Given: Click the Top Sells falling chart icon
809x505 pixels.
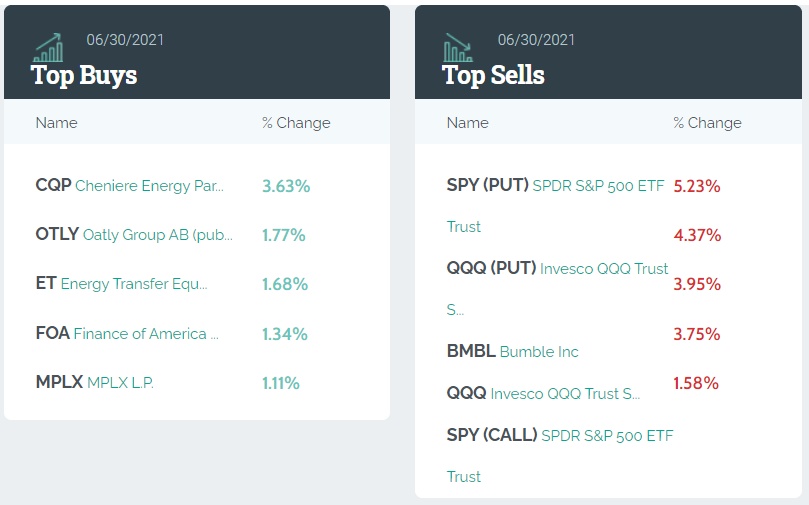Looking at the screenshot, I should click(x=459, y=48).
